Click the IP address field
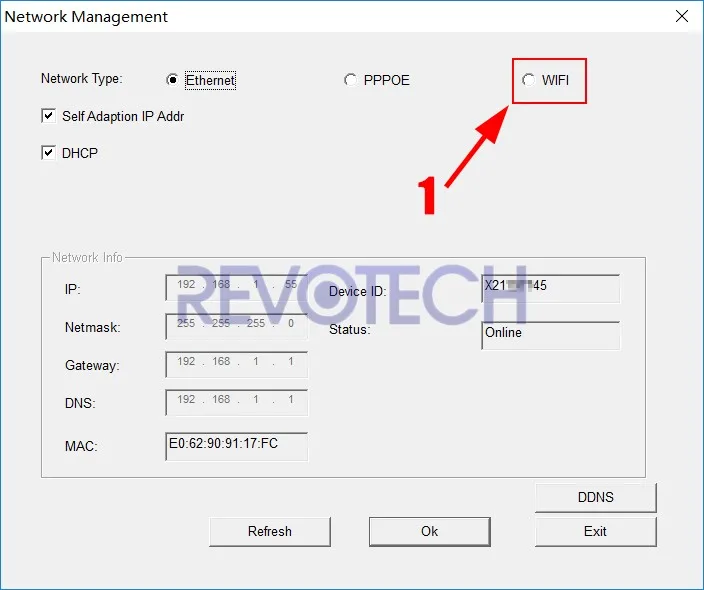Screen dimensions: 704x590 (237, 288)
